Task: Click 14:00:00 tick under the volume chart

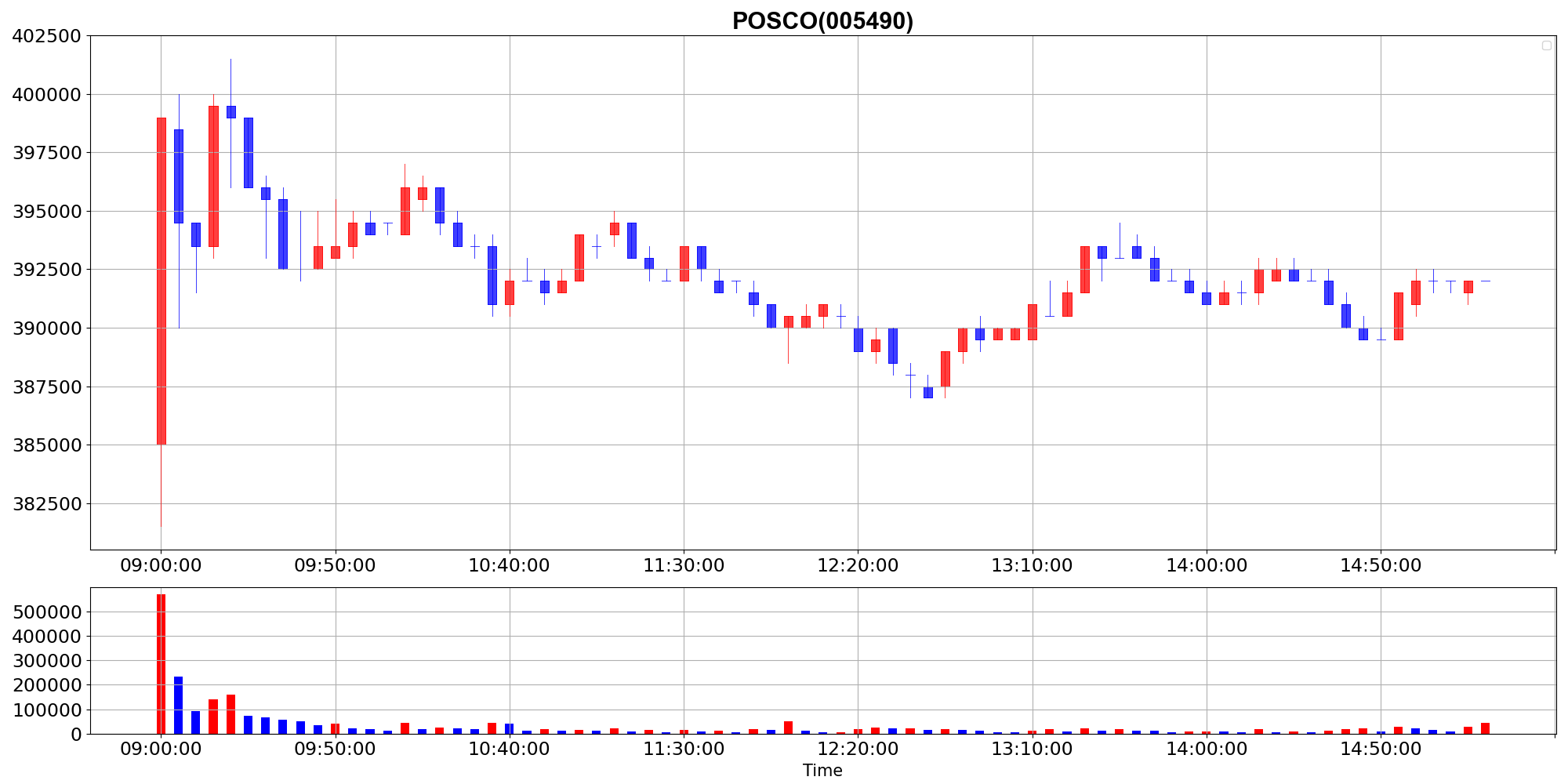Action: tap(1207, 750)
